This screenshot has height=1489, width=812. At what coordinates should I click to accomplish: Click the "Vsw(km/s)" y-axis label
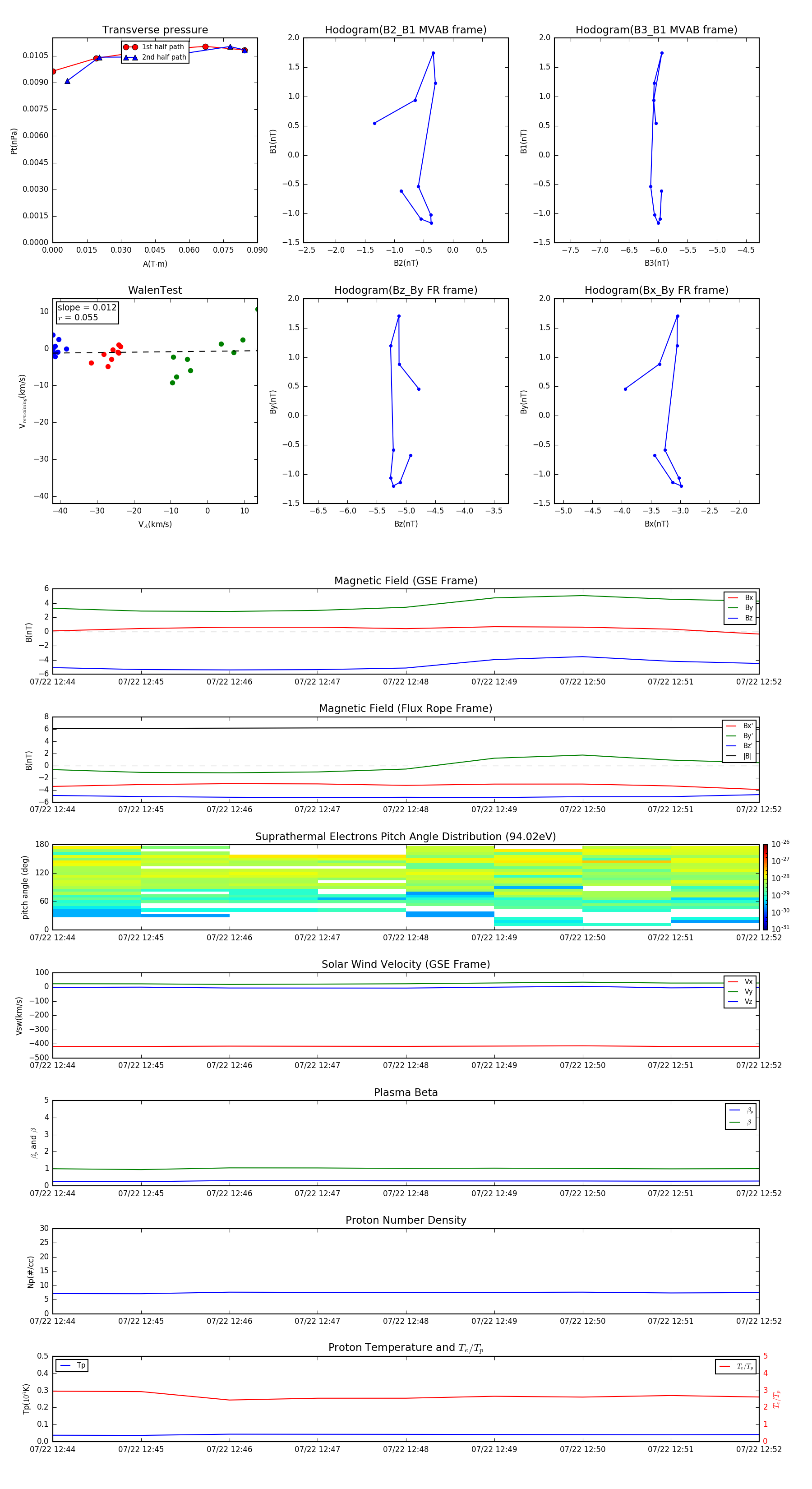pos(19,1016)
